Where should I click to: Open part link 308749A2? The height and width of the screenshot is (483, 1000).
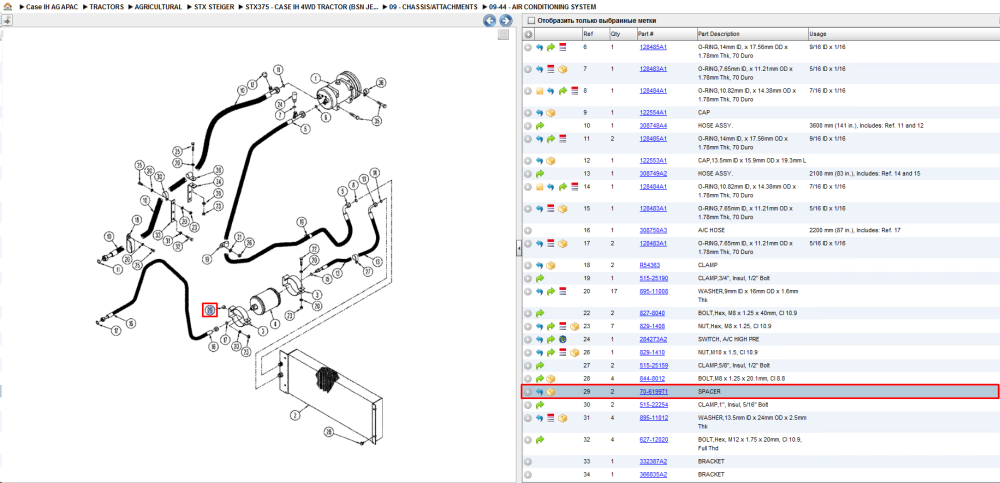(x=653, y=174)
